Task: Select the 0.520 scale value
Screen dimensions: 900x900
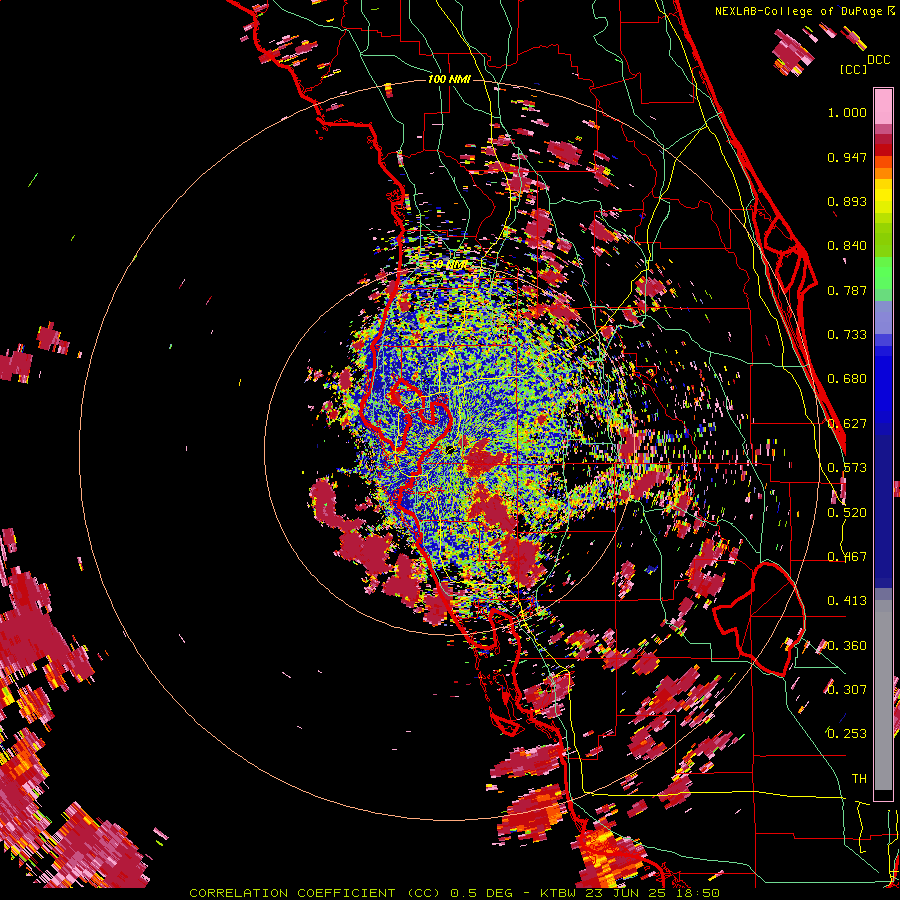Action: [x=847, y=513]
